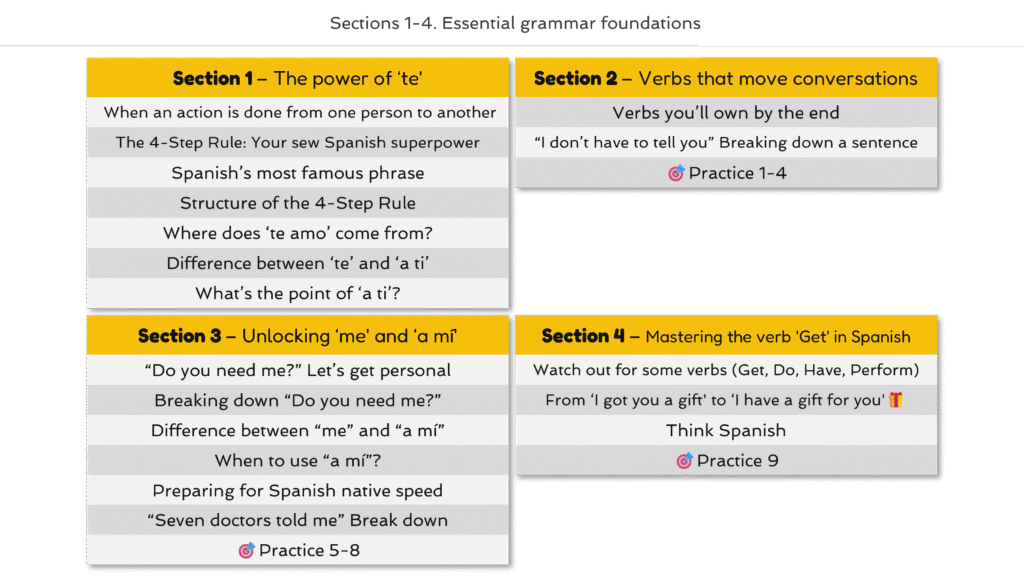This screenshot has height=579, width=1024.
Task: Open 'Spanish's most famous phrase' lesson
Action: pyautogui.click(x=298, y=173)
